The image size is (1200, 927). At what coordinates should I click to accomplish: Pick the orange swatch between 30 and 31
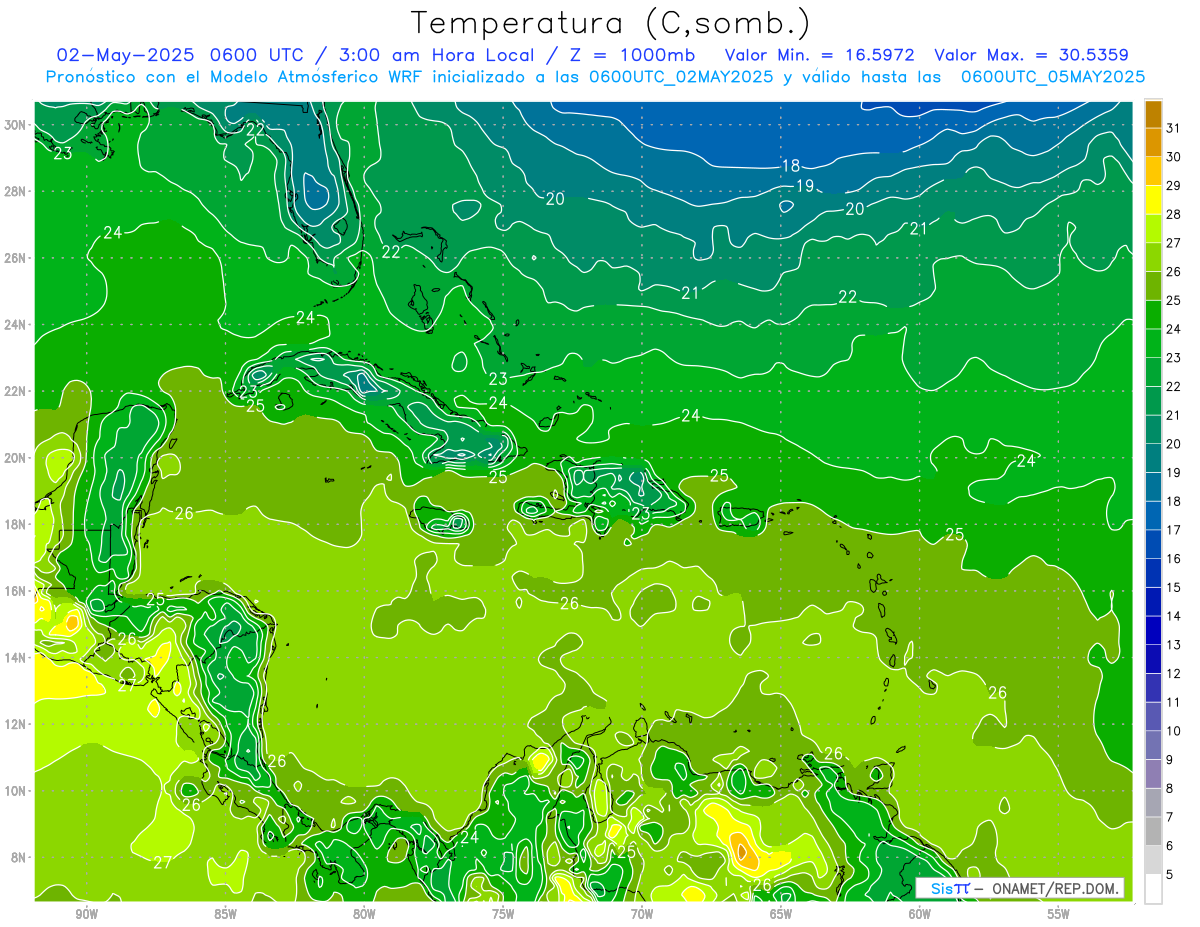point(1154,141)
